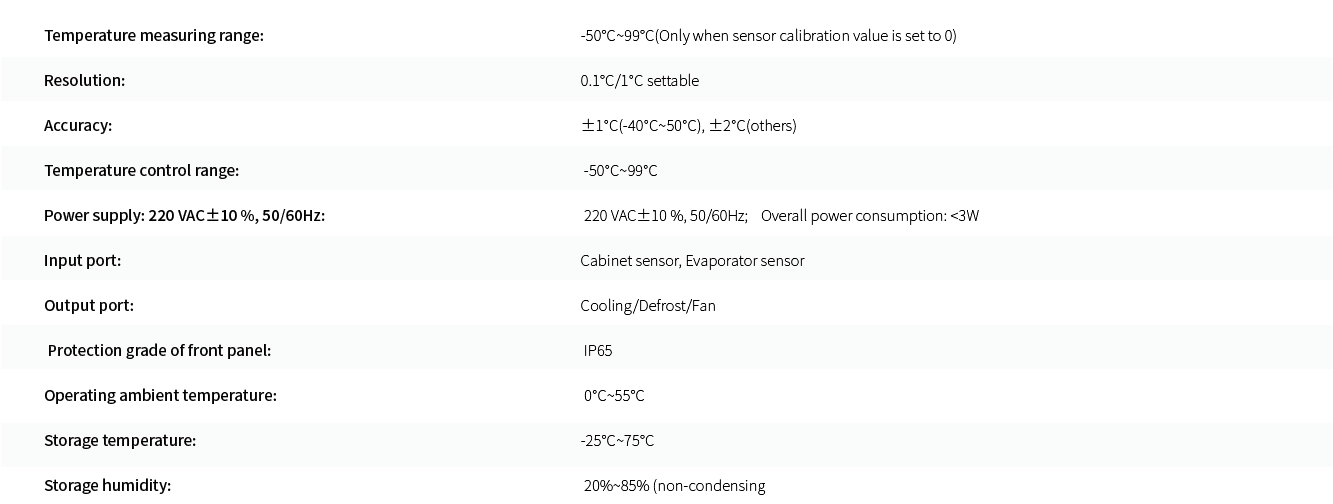Image resolution: width=1333 pixels, height=504 pixels.
Task: Click the Accuracy label
Action: click(x=78, y=126)
